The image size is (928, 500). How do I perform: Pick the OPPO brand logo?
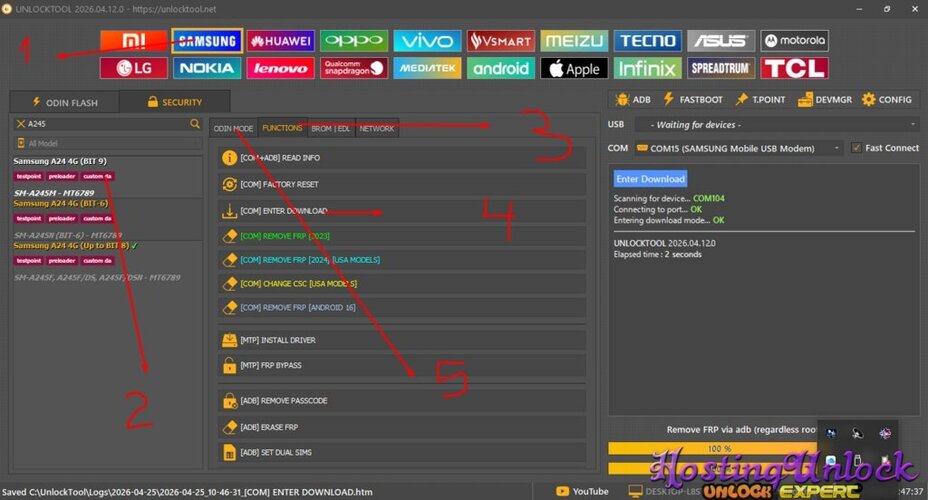[x=354, y=41]
